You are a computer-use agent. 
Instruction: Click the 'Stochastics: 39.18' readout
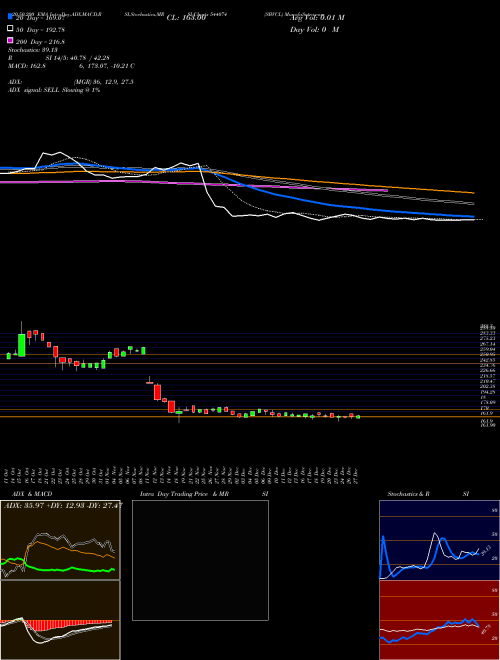(32, 50)
